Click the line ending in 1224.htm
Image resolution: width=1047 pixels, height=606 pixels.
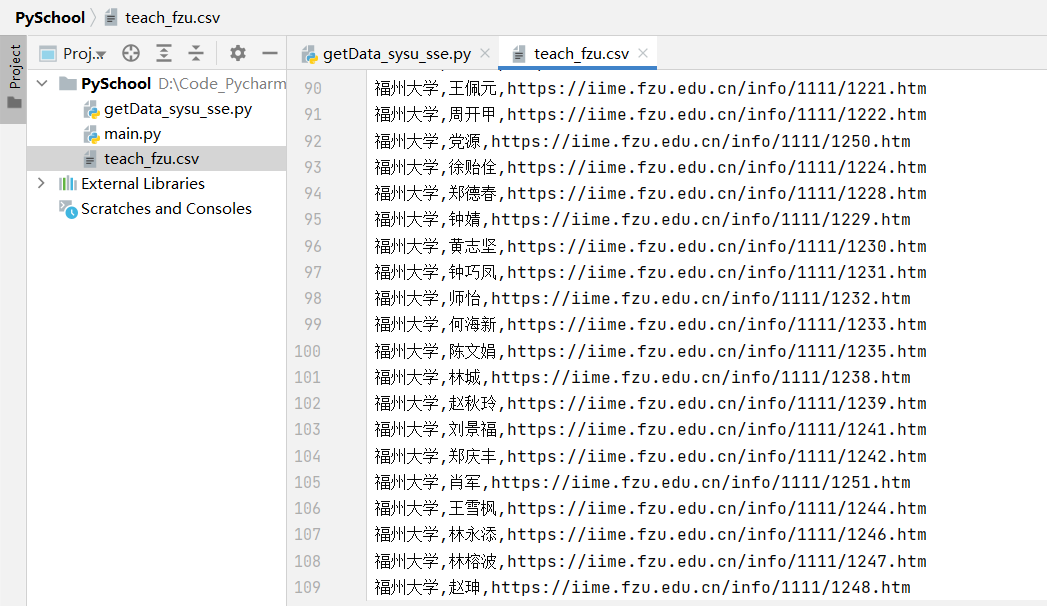coord(650,167)
